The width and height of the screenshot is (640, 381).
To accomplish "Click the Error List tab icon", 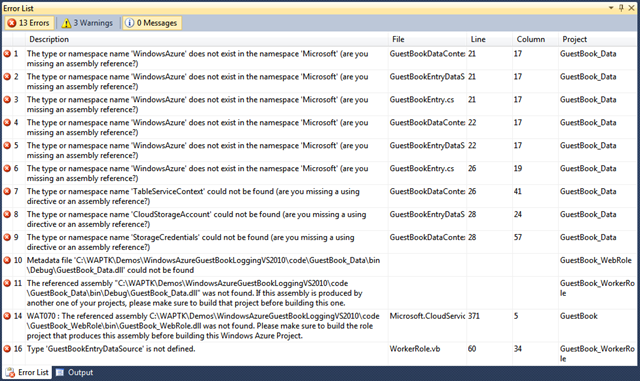I will [10, 372].
